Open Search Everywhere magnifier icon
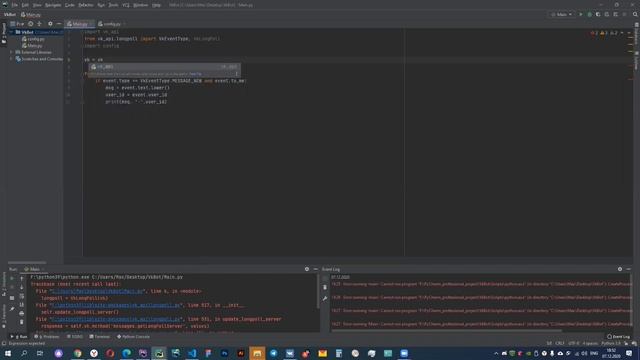This screenshot has width=640, height=360. (x=635, y=14)
